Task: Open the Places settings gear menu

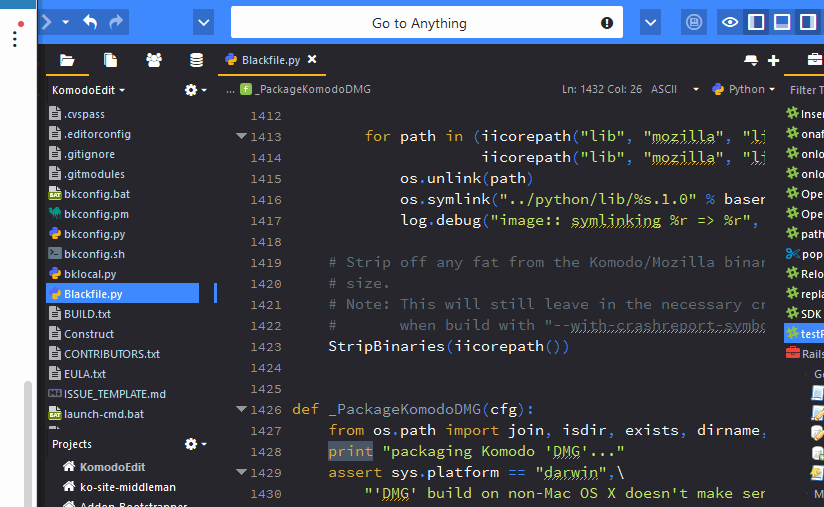Action: point(195,90)
